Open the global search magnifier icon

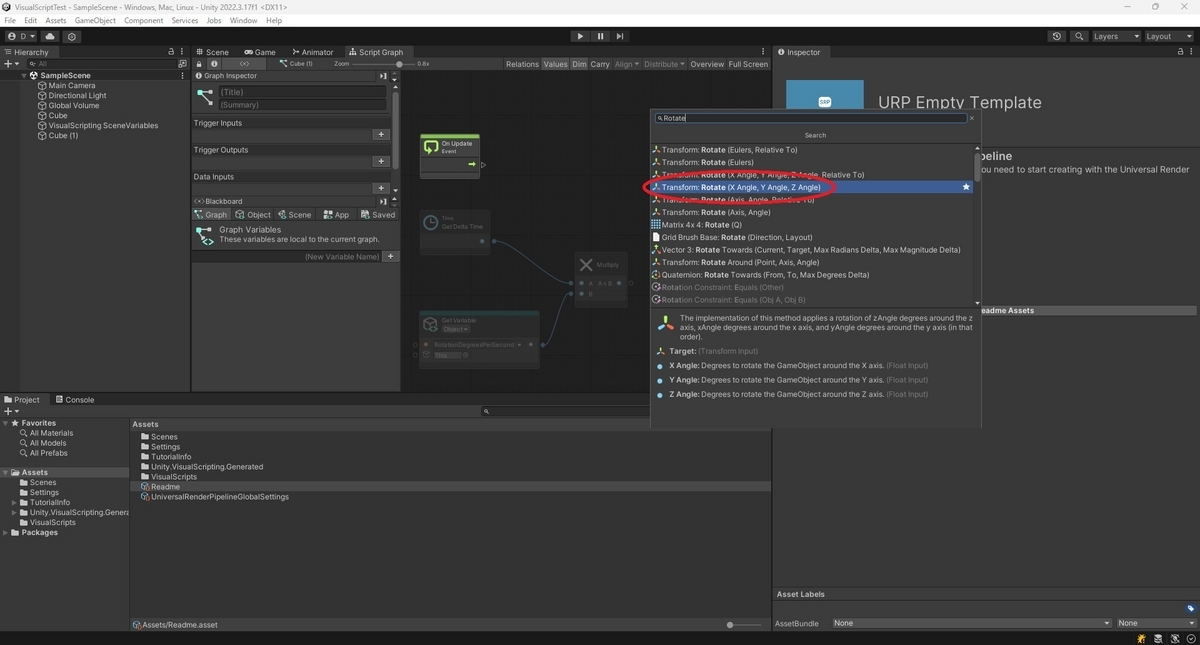1079,36
